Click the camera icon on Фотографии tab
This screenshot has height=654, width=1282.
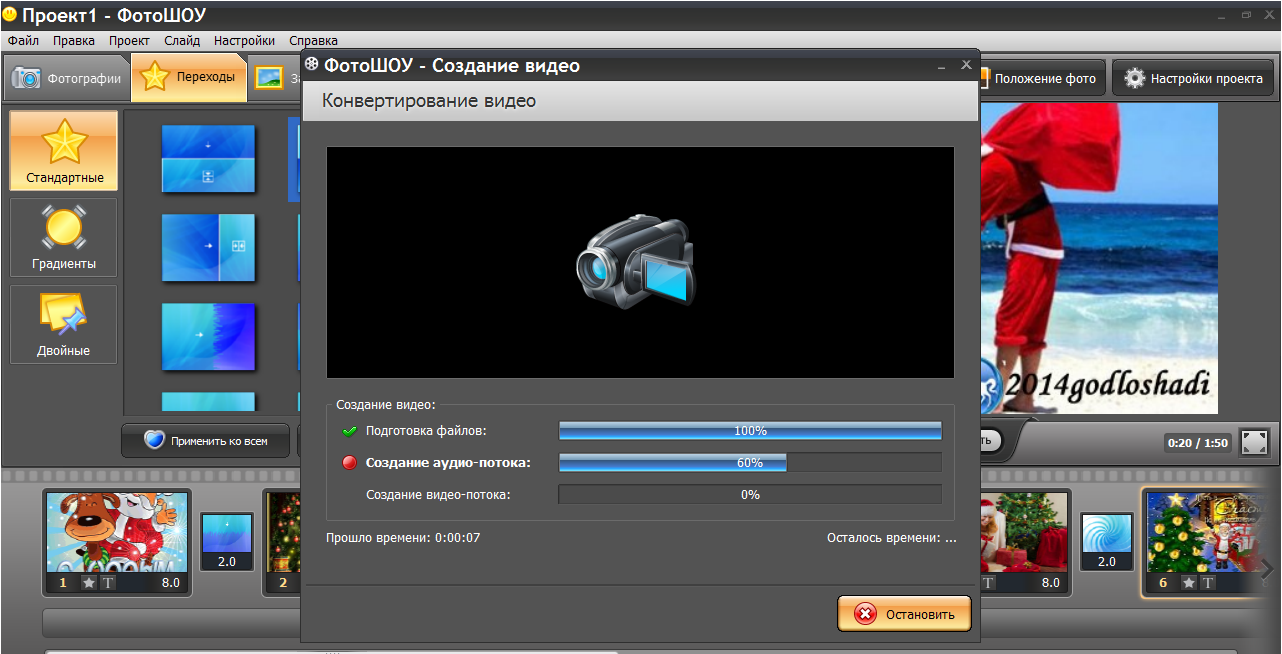tap(26, 78)
